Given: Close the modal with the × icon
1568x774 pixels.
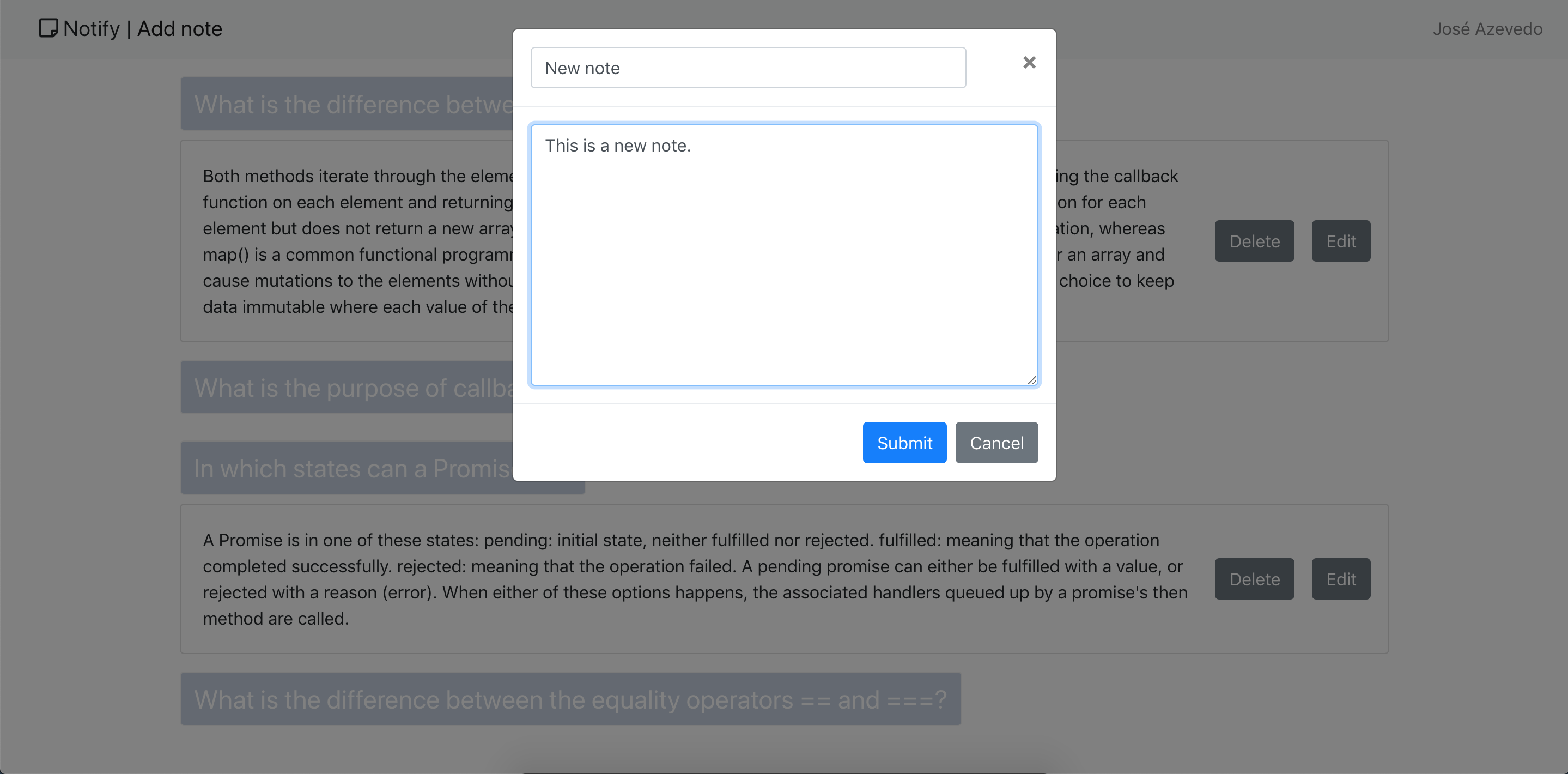Looking at the screenshot, I should (x=1029, y=63).
